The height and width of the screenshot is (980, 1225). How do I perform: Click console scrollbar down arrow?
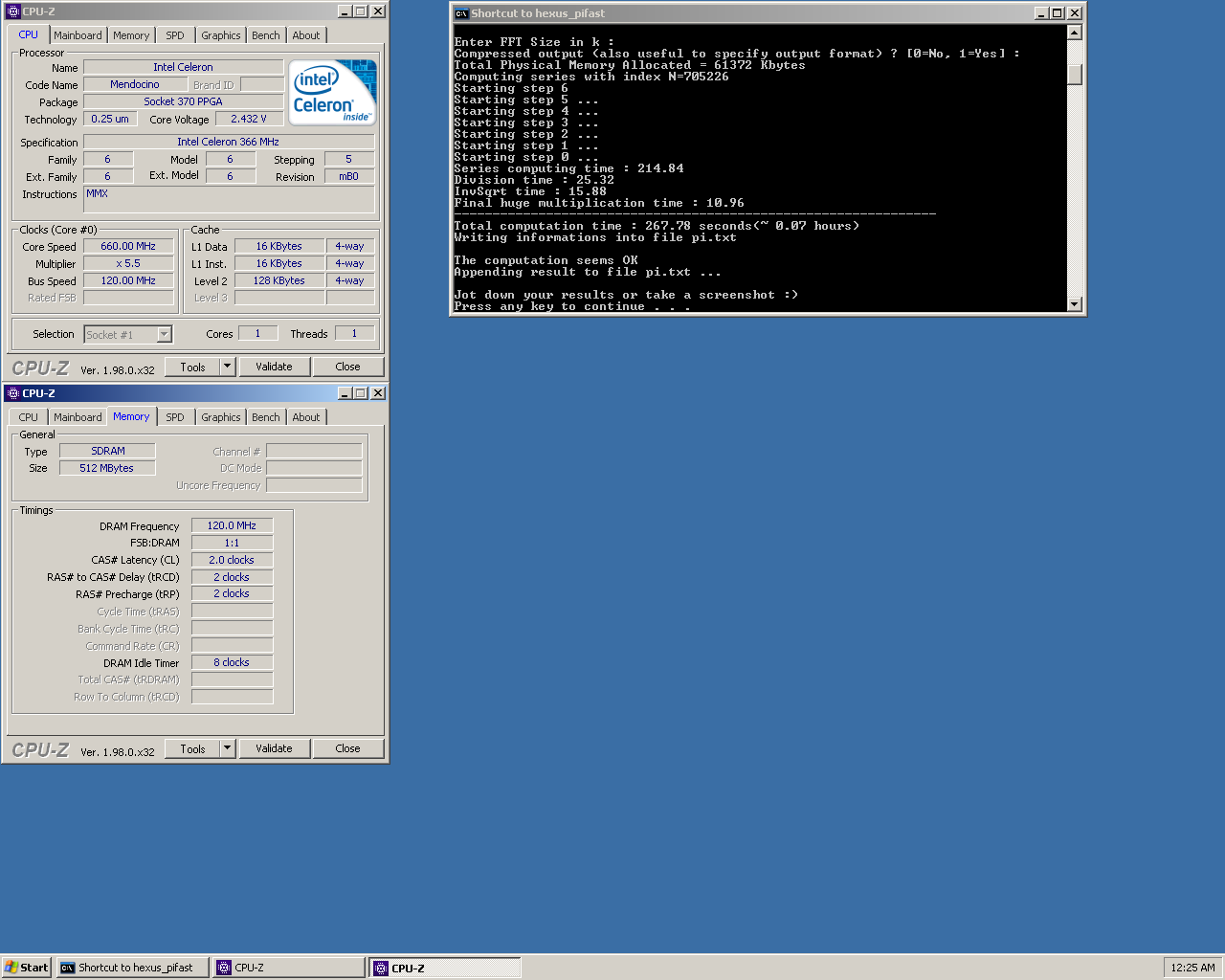[x=1074, y=304]
